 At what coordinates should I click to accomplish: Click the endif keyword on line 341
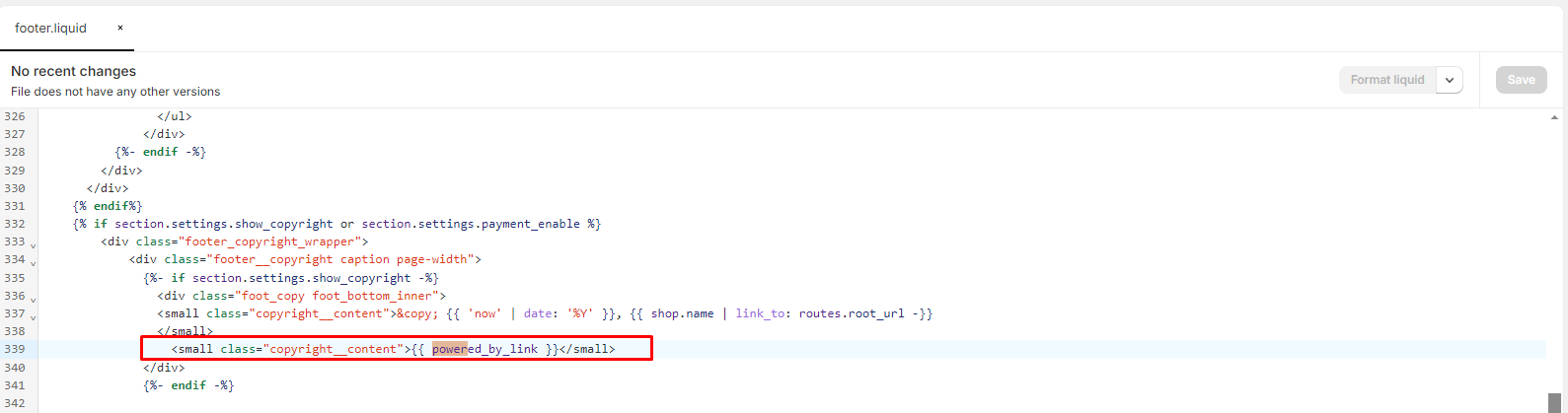click(x=188, y=385)
